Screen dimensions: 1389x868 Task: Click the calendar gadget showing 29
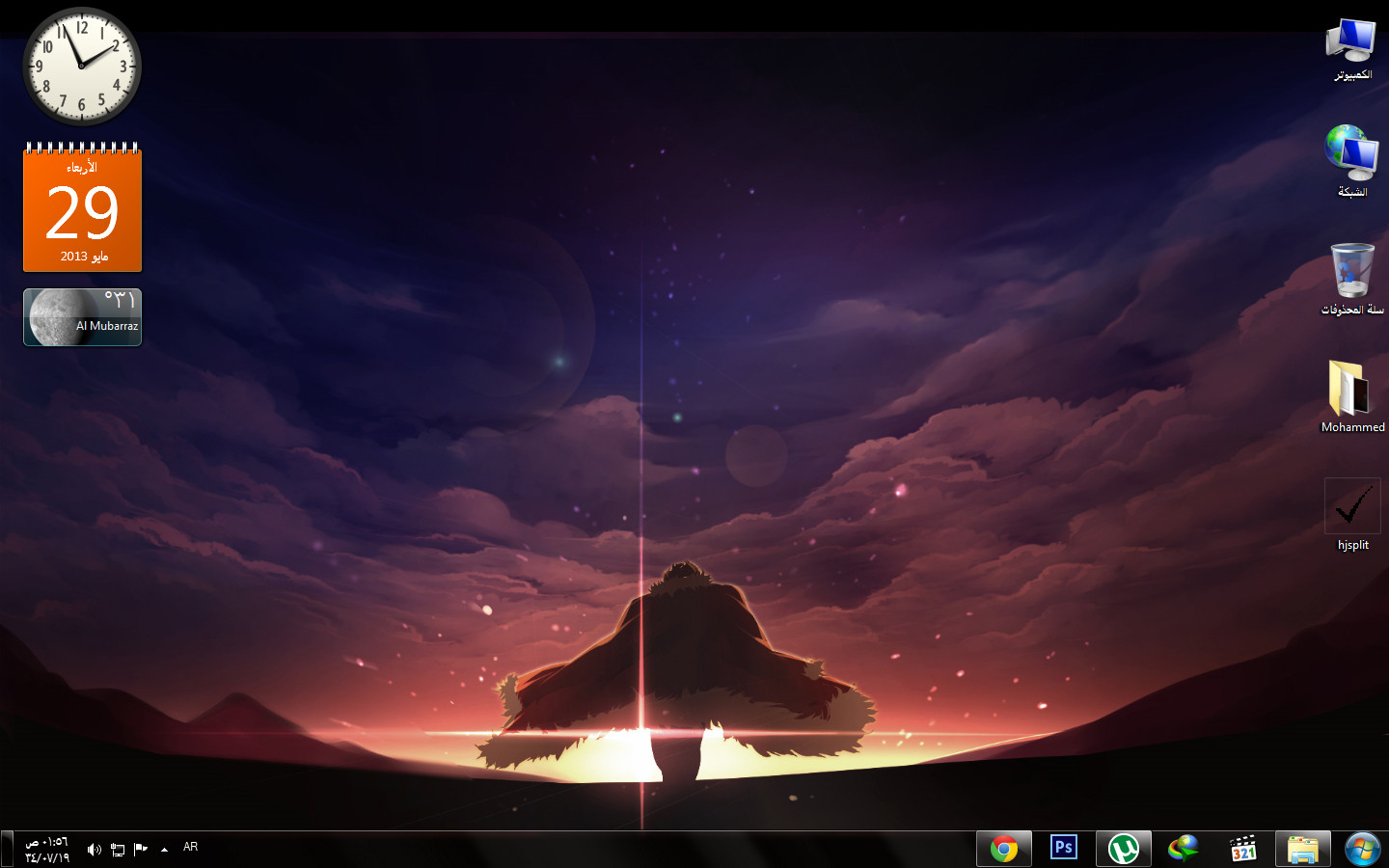[82, 207]
